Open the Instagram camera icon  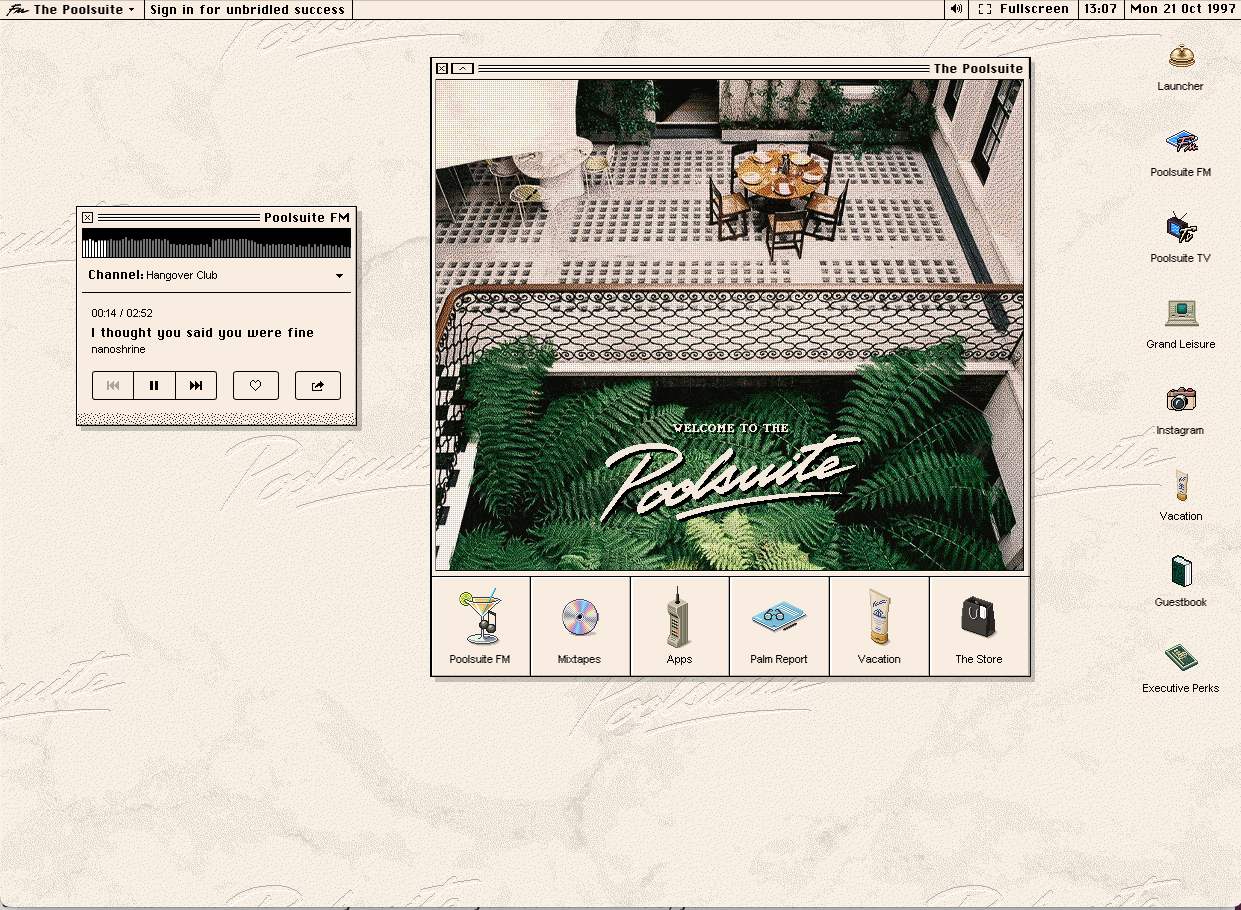1180,402
